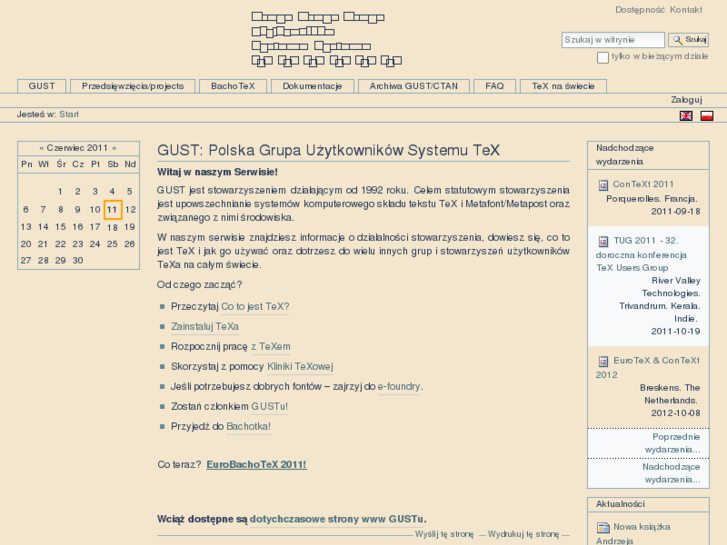Open ConTeXt 2011 event link
Viewport: 727px width, 545px height.
pyautogui.click(x=643, y=184)
